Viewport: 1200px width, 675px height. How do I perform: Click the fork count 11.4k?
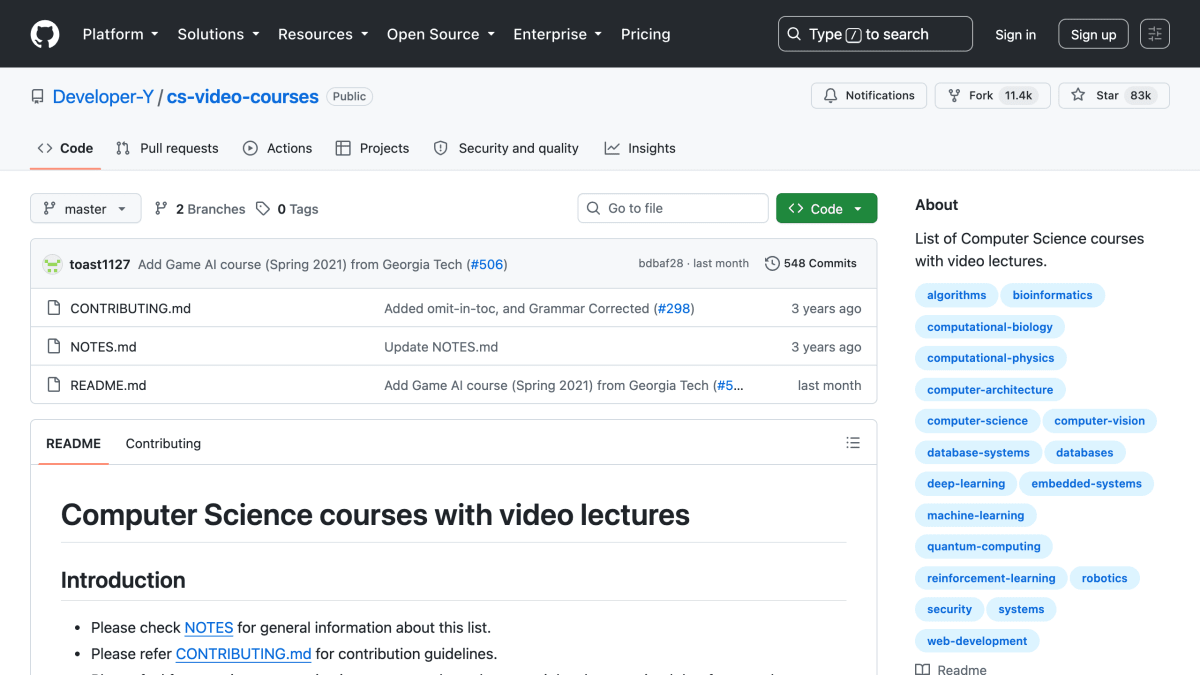click(1019, 95)
